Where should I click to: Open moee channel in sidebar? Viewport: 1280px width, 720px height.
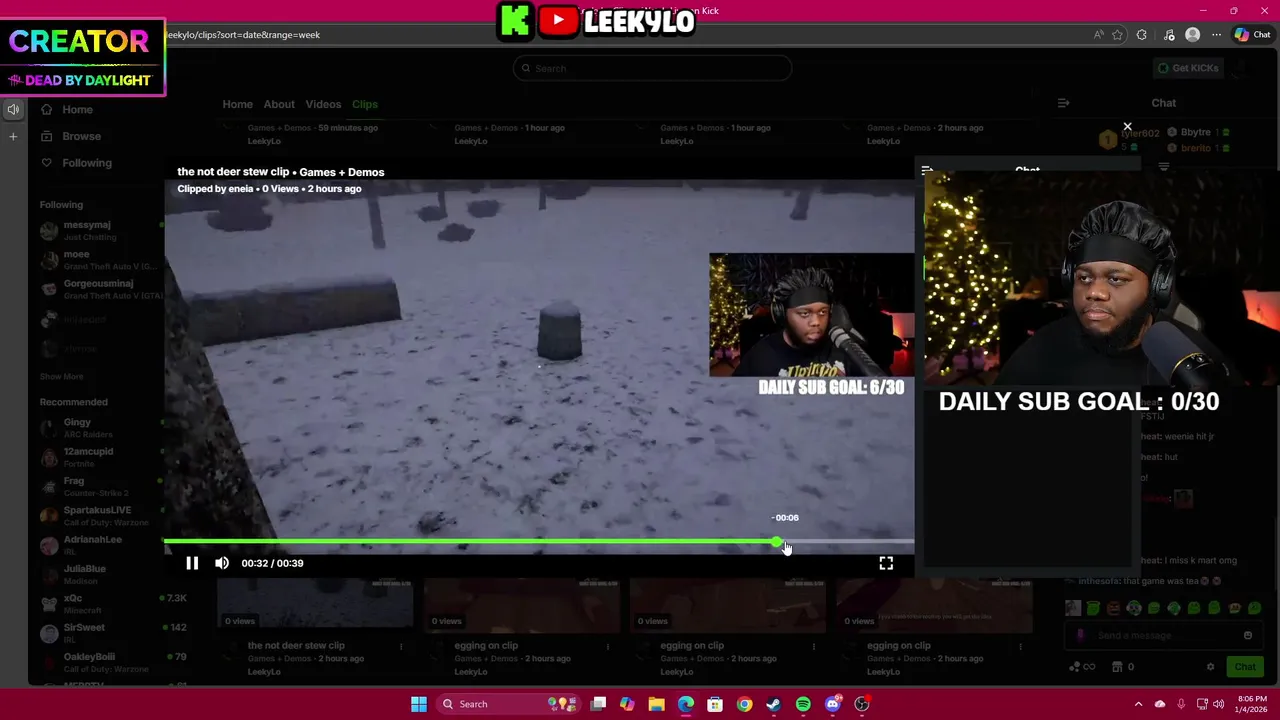tap(98, 259)
